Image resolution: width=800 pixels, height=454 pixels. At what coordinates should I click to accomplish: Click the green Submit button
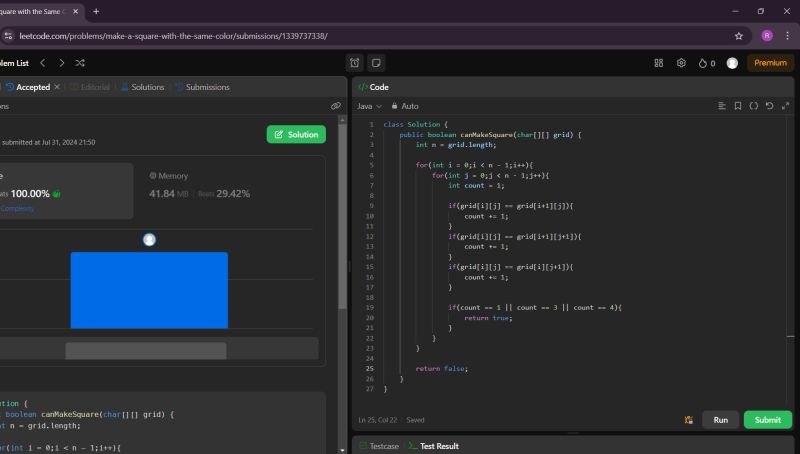(767, 420)
